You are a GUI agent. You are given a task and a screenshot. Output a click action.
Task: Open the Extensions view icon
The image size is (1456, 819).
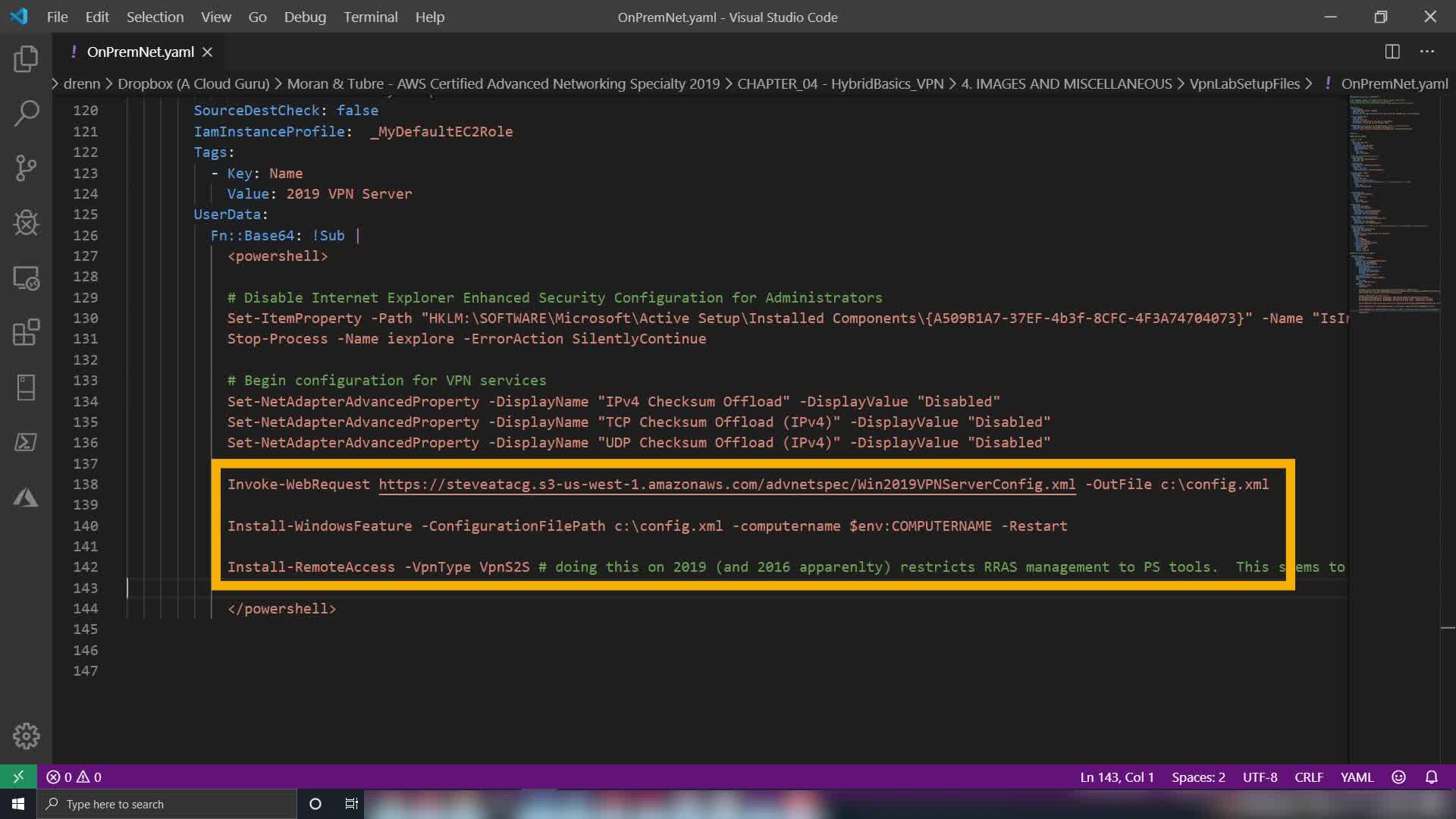pyautogui.click(x=26, y=333)
